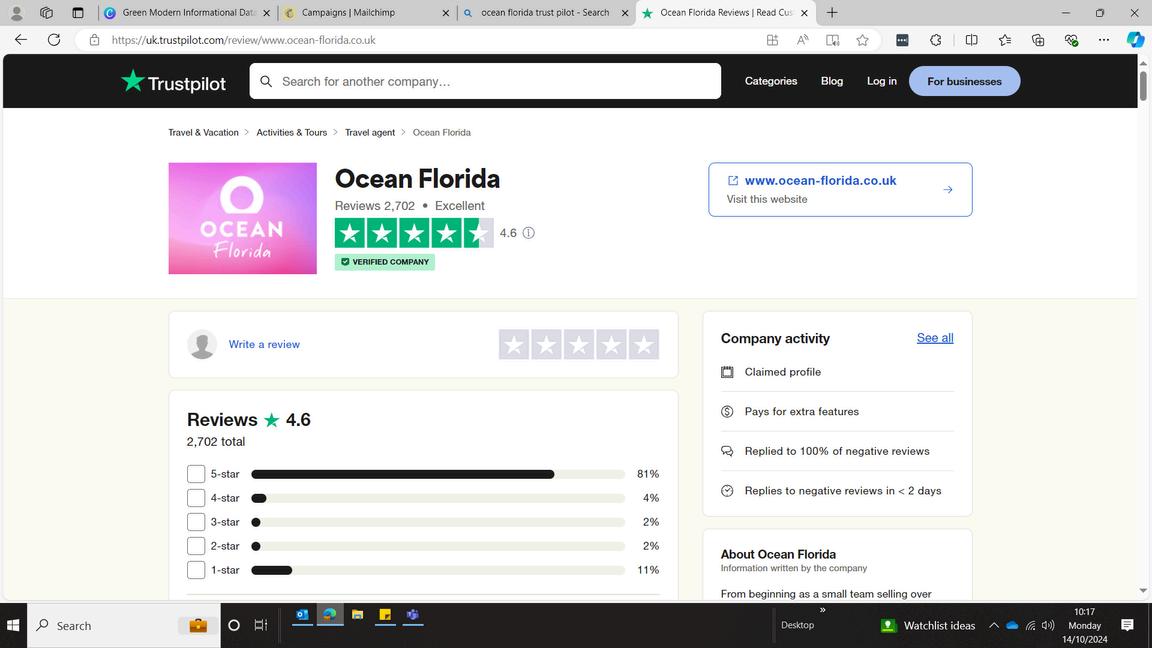The height and width of the screenshot is (648, 1152).
Task: Tick the 4-star filter checkbox
Action: [x=195, y=498]
